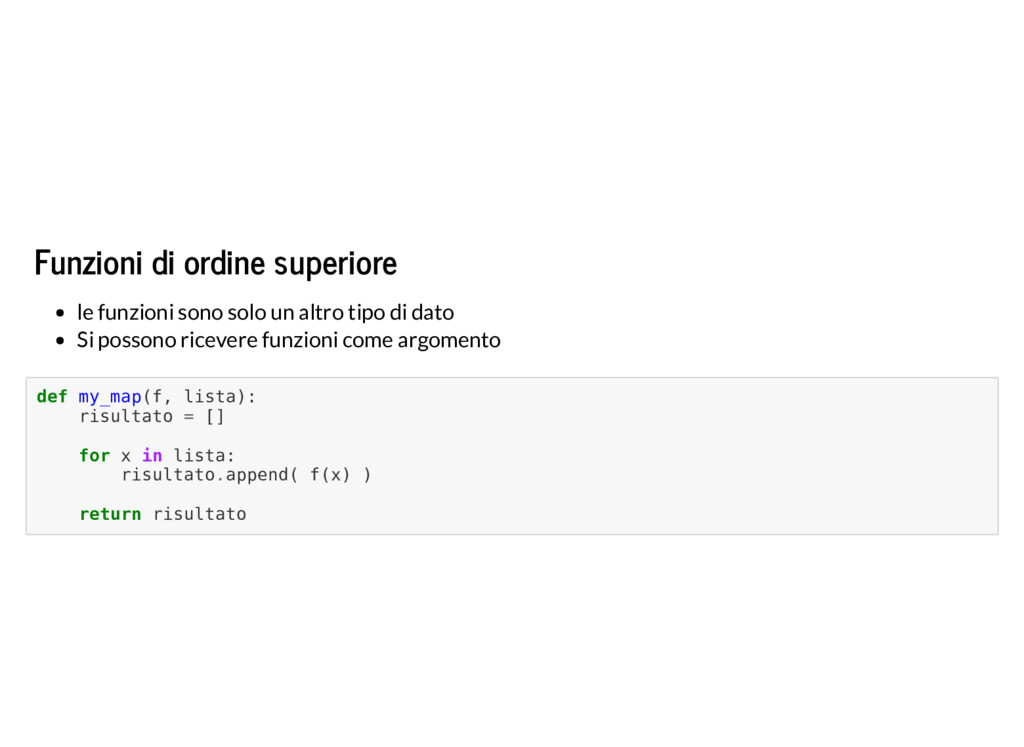The width and height of the screenshot is (1024, 747).
Task: Click the word lista: in the loop
Action: pos(204,455)
